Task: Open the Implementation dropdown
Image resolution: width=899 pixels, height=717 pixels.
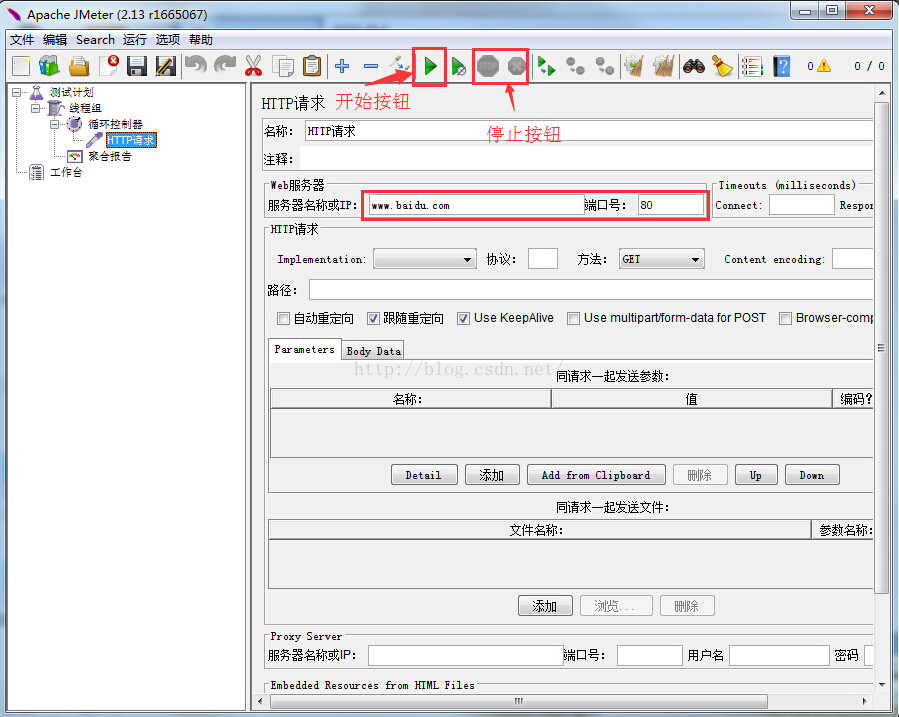Action: [425, 260]
